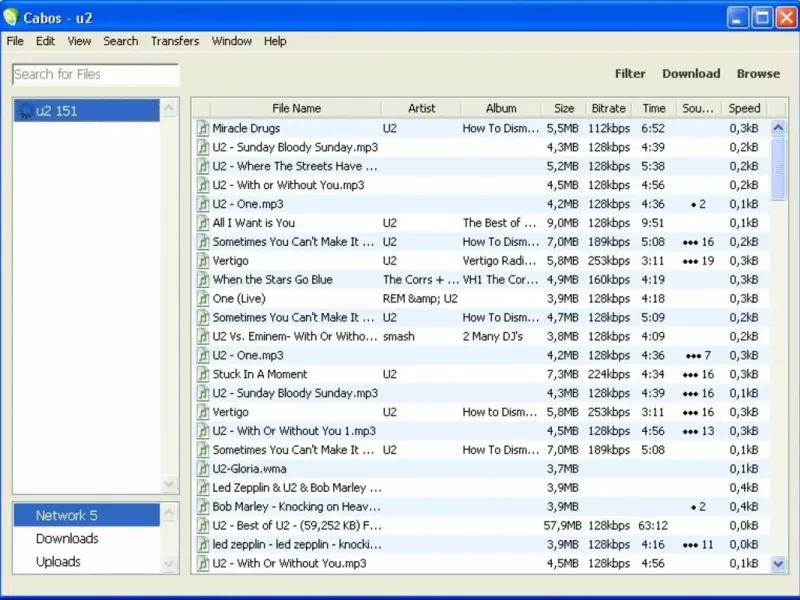The width and height of the screenshot is (800, 600).
Task: Open the Edit menu
Action: tap(45, 41)
